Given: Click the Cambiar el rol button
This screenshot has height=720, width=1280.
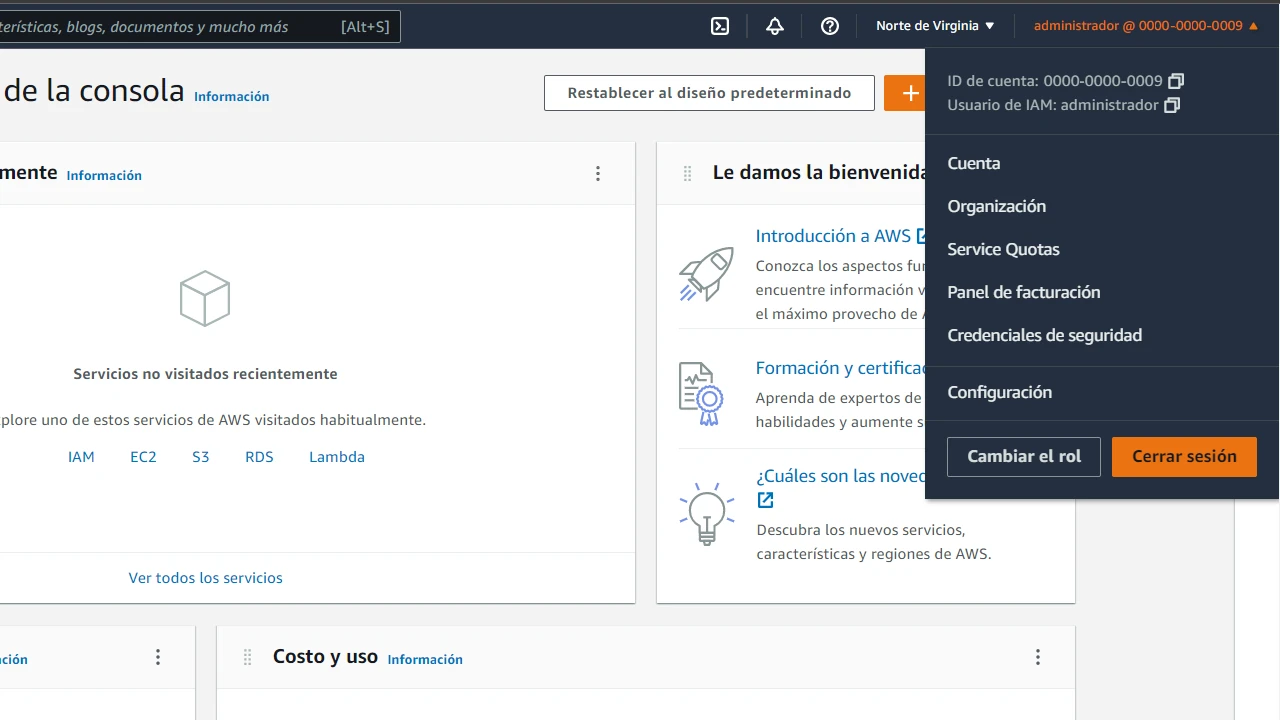Looking at the screenshot, I should (1024, 456).
